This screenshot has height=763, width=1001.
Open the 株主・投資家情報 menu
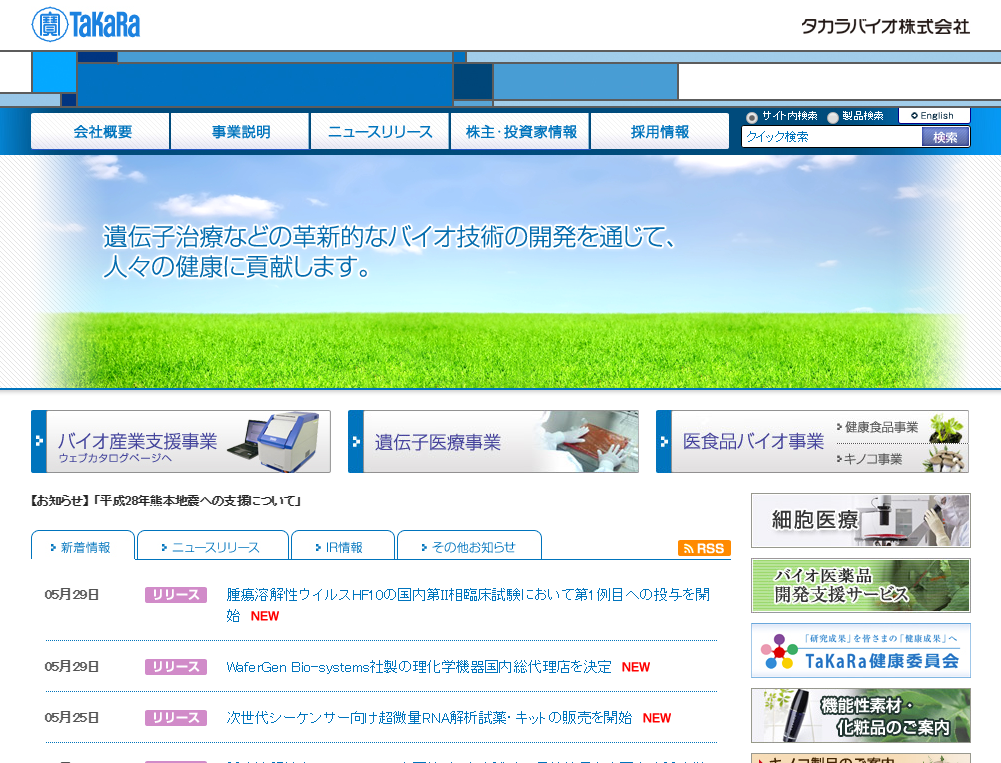point(520,132)
